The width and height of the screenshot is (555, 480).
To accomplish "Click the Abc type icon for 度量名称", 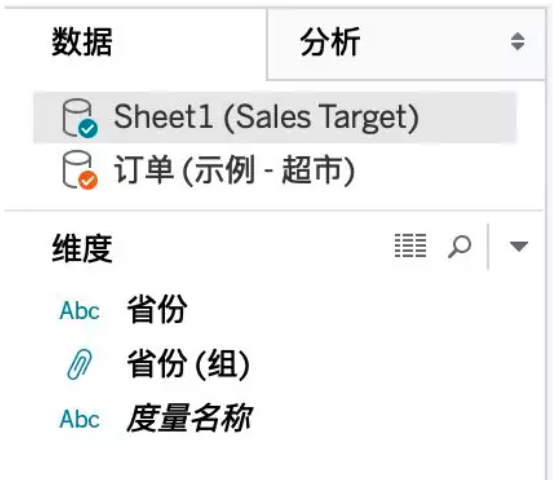I will [79, 419].
